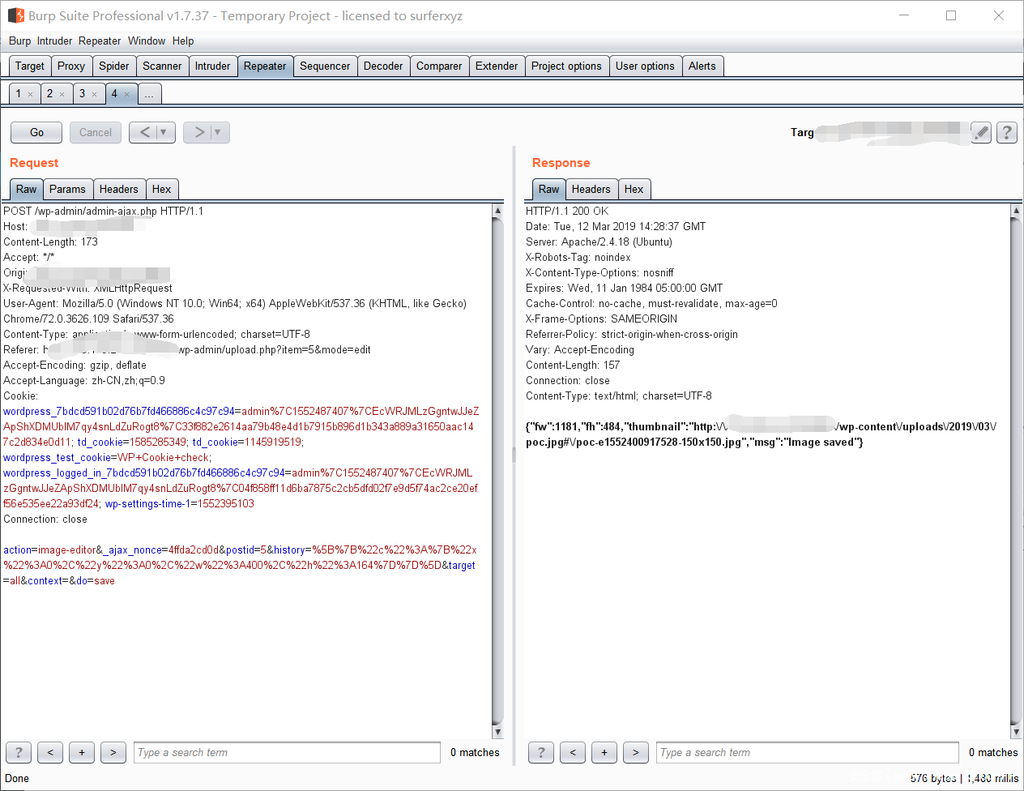Open Repeater help question mark icon
The image size is (1024, 791).
[x=1006, y=132]
